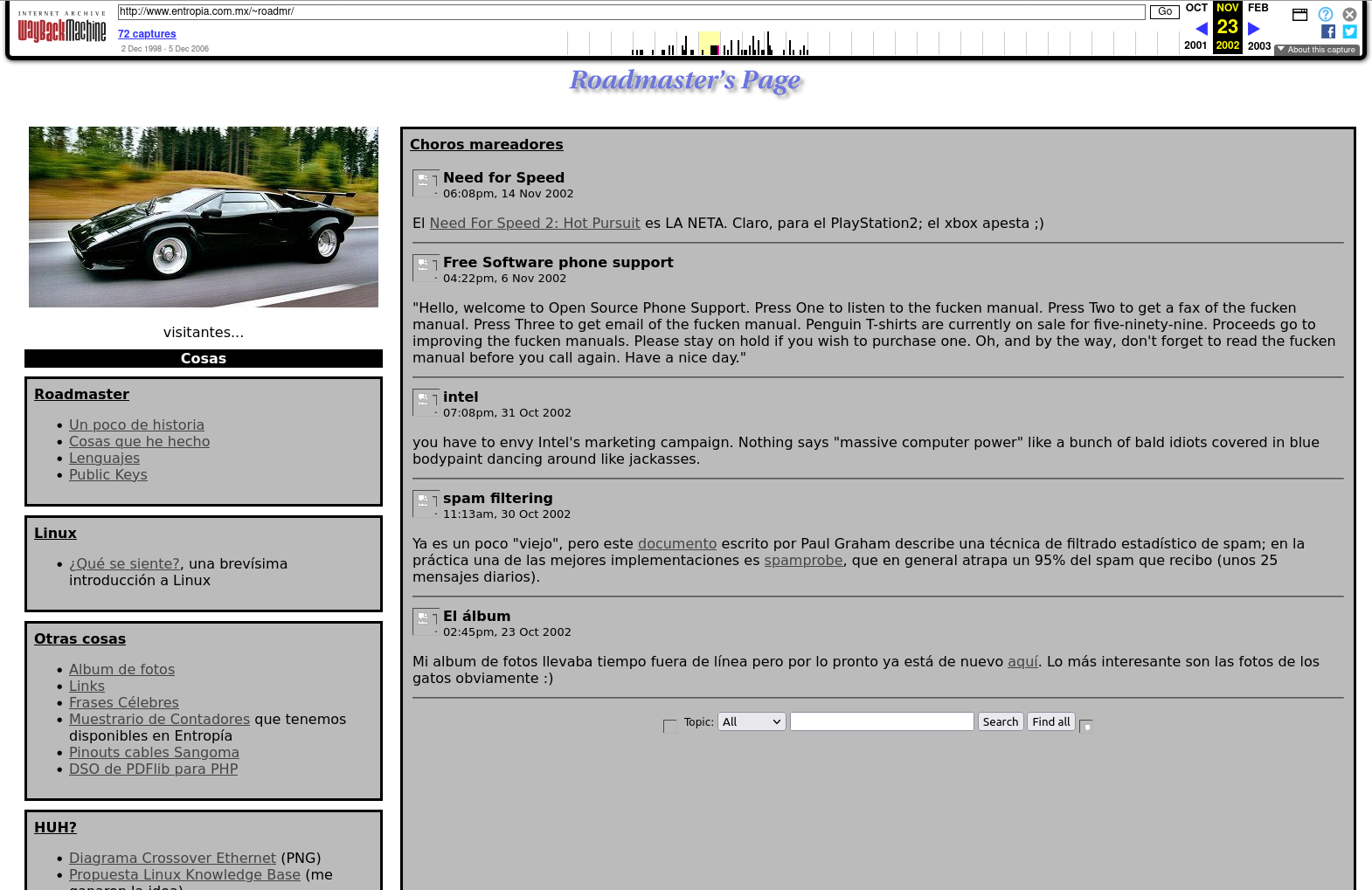Click the spam filtering post title
The image size is (1372, 890).
(498, 498)
